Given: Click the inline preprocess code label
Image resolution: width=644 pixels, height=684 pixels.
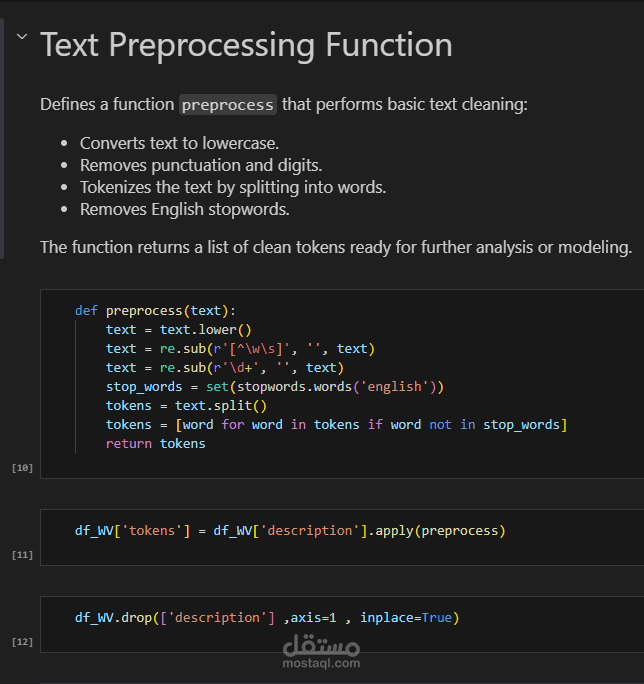Looking at the screenshot, I should point(227,105).
